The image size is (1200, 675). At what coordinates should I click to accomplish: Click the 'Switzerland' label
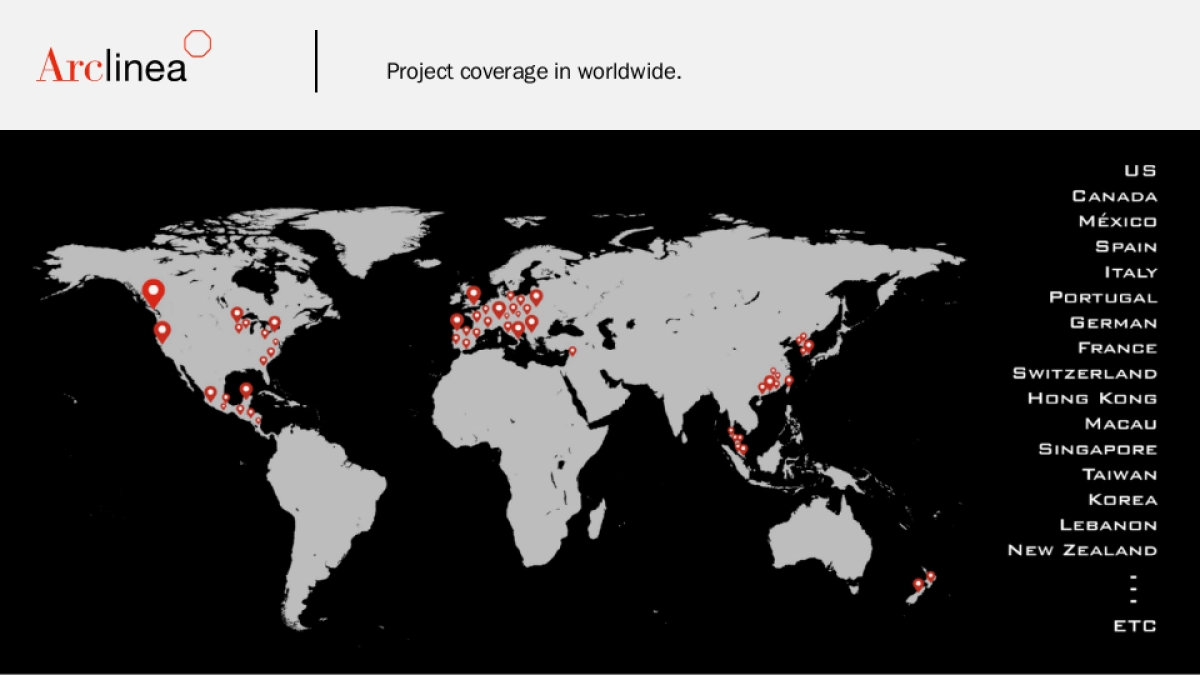1085,373
